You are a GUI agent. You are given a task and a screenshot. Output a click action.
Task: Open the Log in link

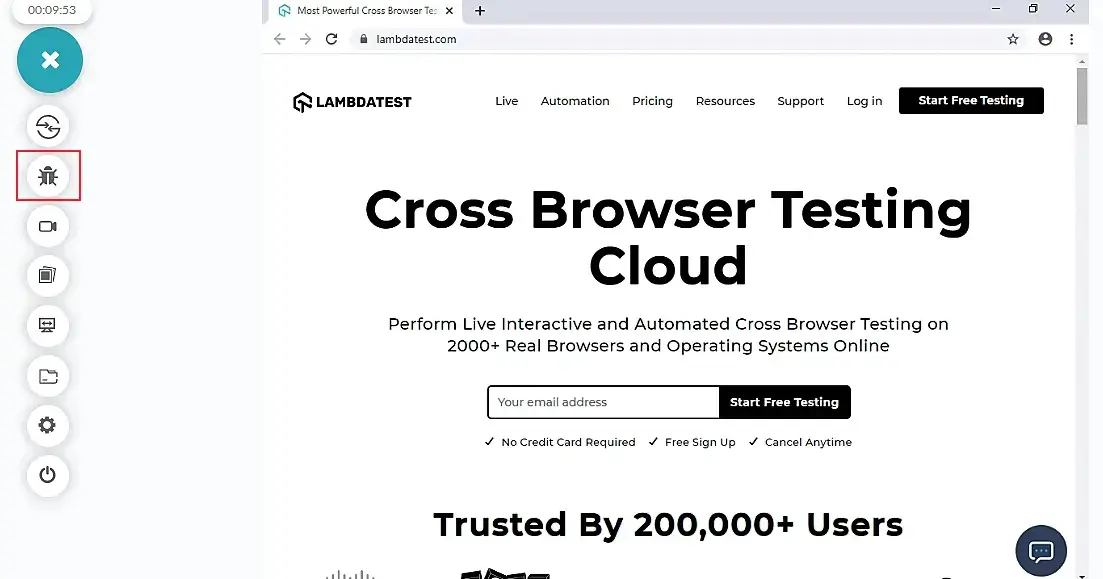pyautogui.click(x=864, y=101)
